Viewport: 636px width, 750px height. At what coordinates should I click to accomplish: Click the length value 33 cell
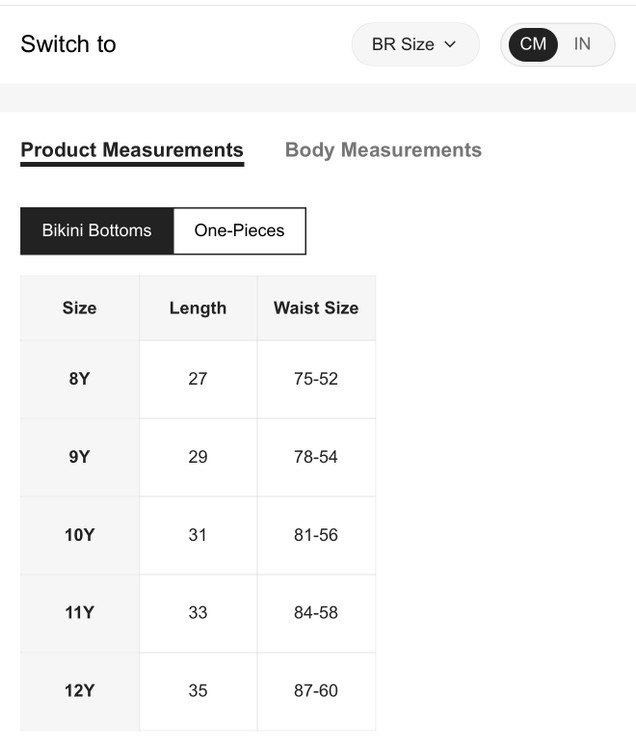pyautogui.click(x=198, y=613)
